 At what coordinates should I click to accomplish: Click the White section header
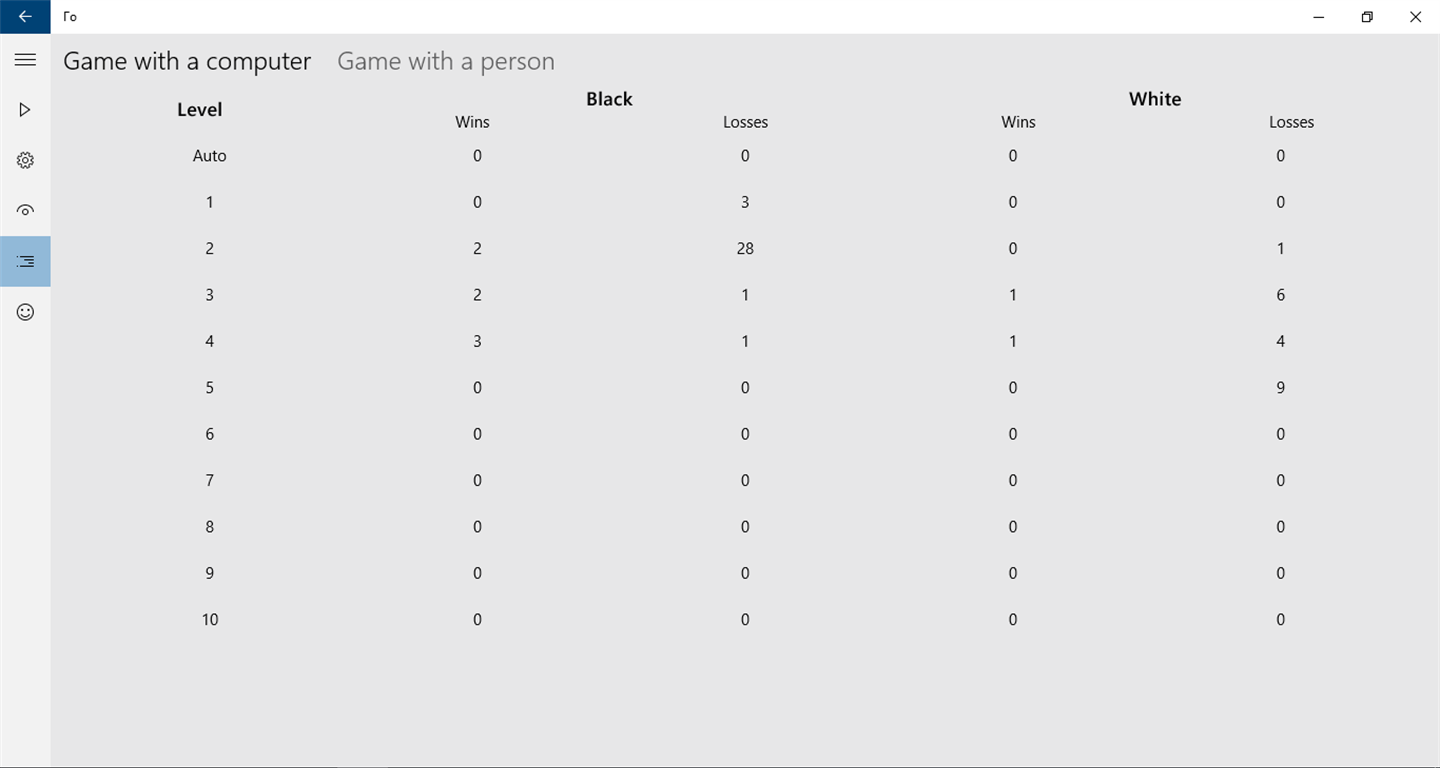(x=1155, y=99)
